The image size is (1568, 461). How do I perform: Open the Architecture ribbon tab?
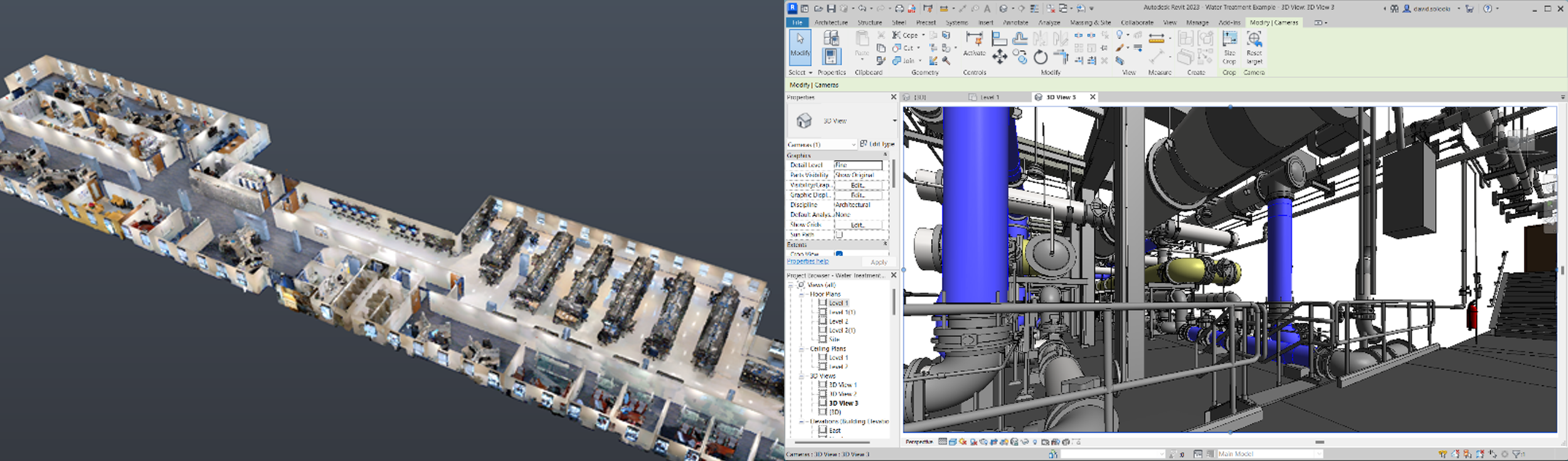click(831, 23)
